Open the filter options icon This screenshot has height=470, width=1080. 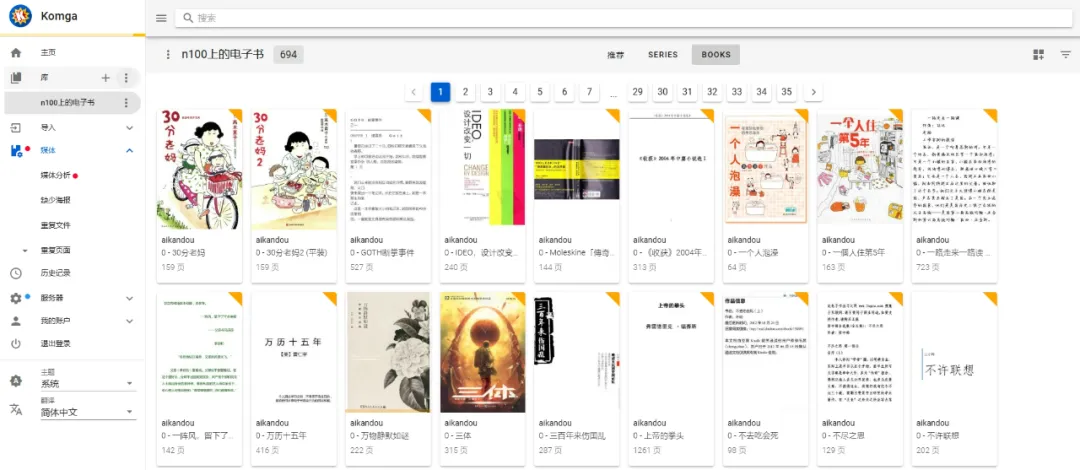click(1066, 55)
